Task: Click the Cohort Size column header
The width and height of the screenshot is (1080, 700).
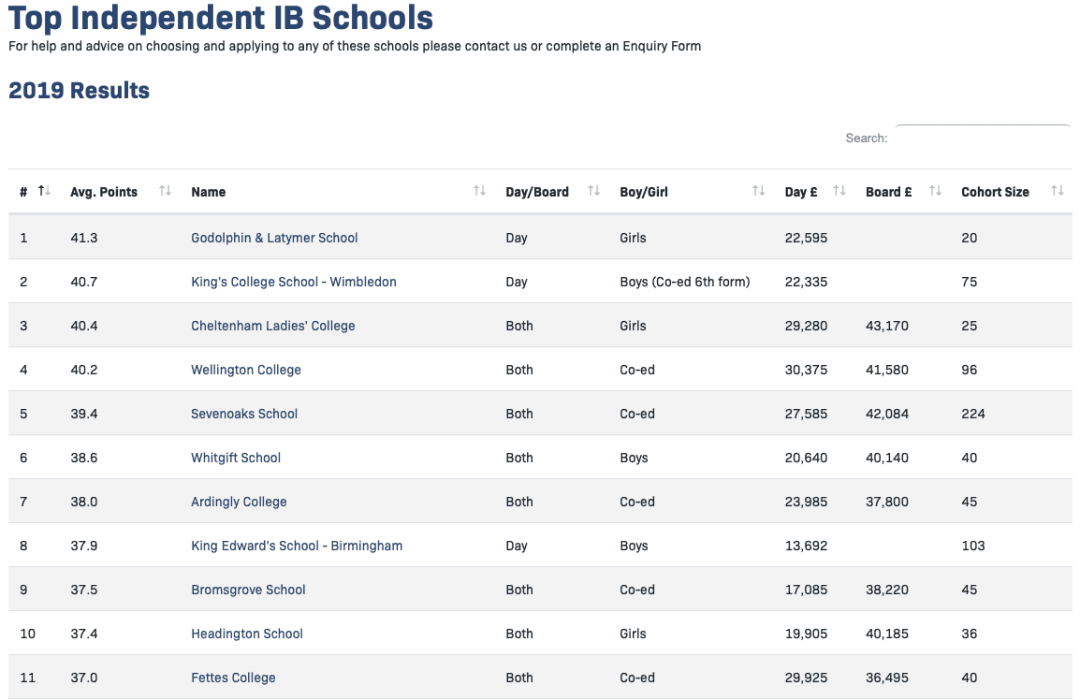Action: coord(995,192)
